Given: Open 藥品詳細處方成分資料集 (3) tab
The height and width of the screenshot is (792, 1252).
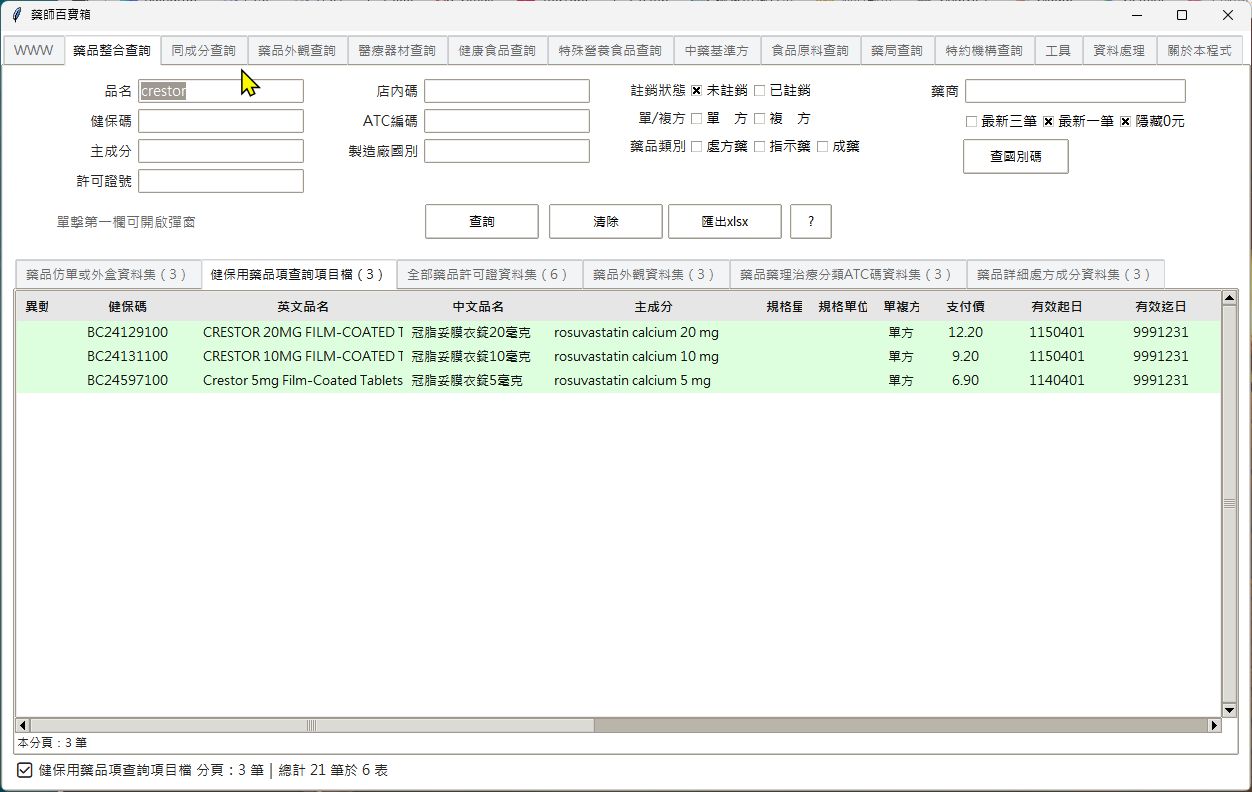Looking at the screenshot, I should tap(1065, 274).
